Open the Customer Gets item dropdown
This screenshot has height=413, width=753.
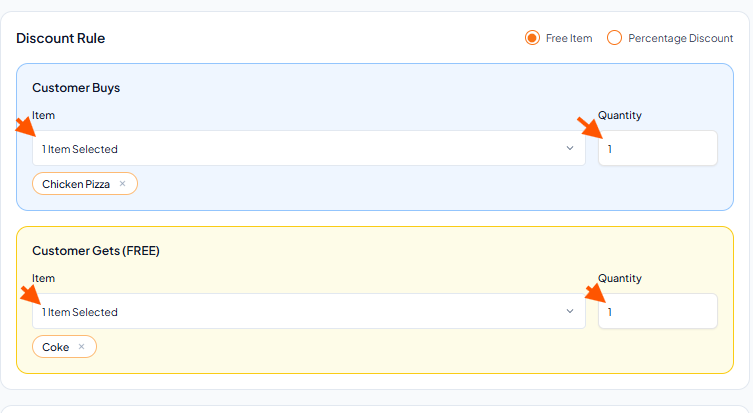tap(309, 311)
